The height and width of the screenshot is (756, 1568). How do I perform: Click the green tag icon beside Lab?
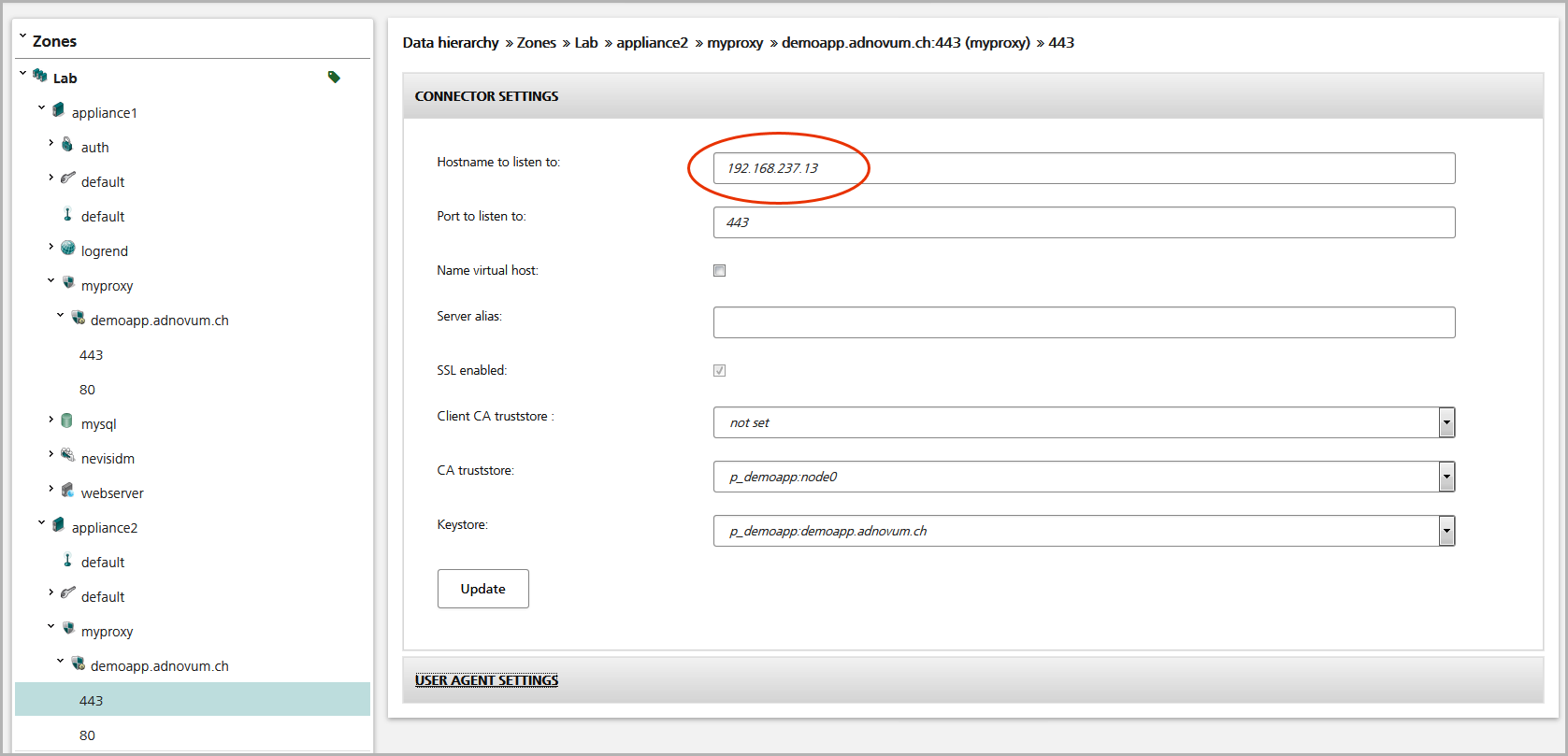(x=334, y=77)
